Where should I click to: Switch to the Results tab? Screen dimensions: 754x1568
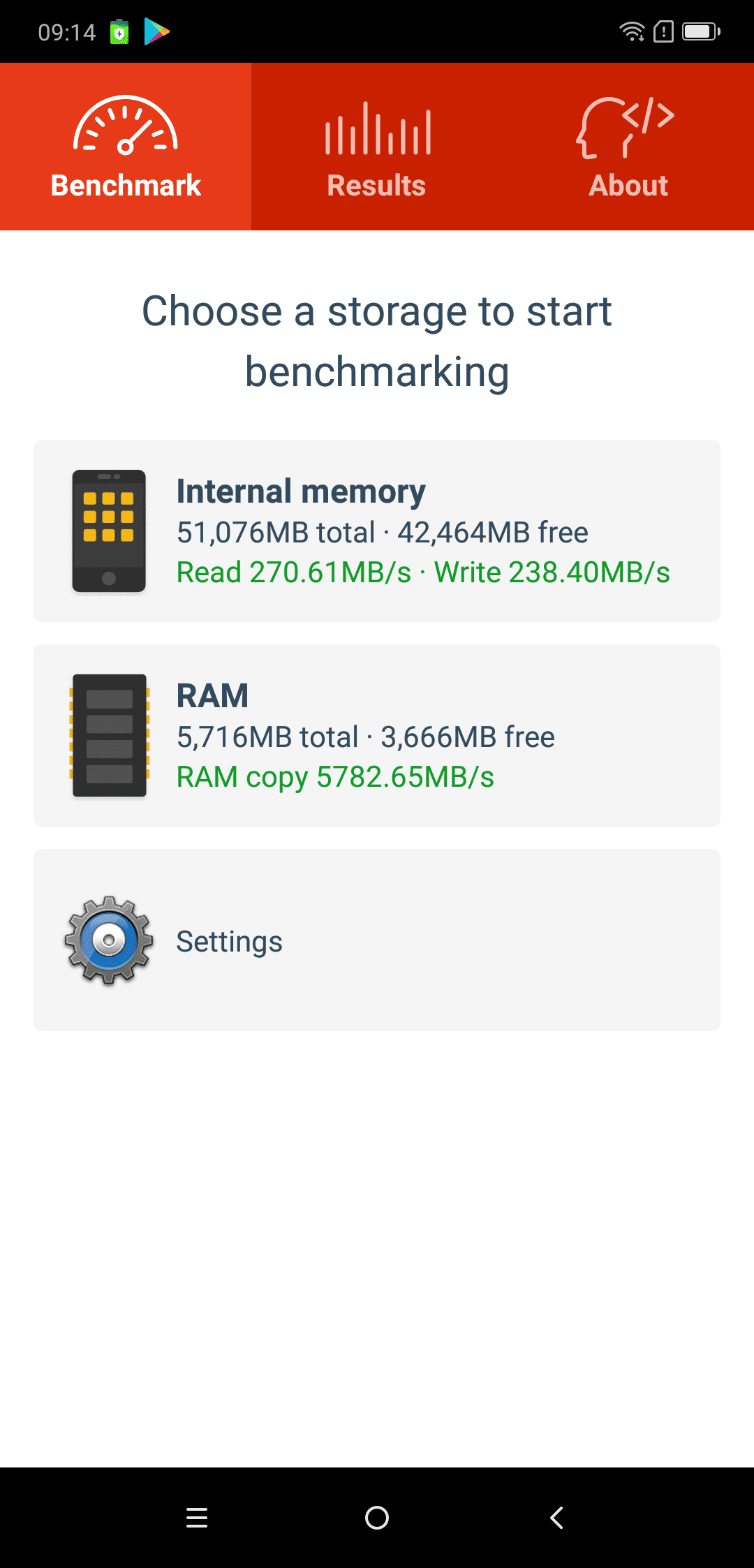coord(377,147)
